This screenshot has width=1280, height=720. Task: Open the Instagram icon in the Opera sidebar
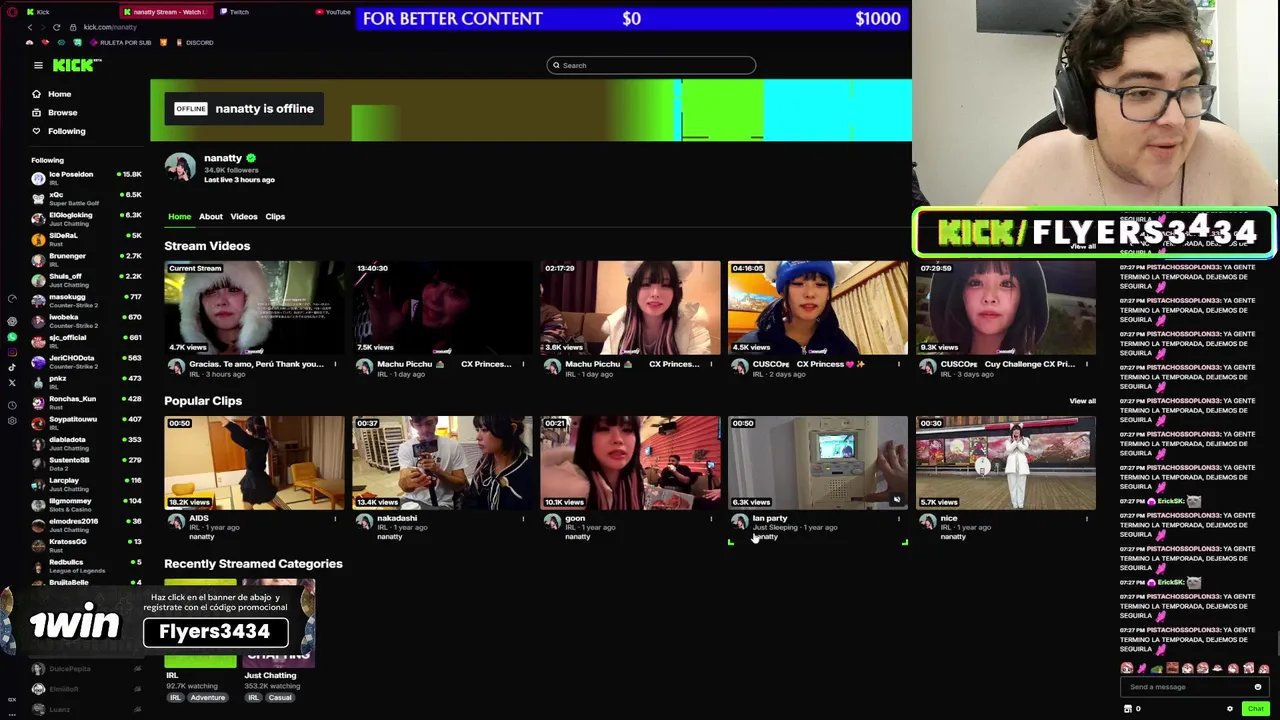coord(12,352)
